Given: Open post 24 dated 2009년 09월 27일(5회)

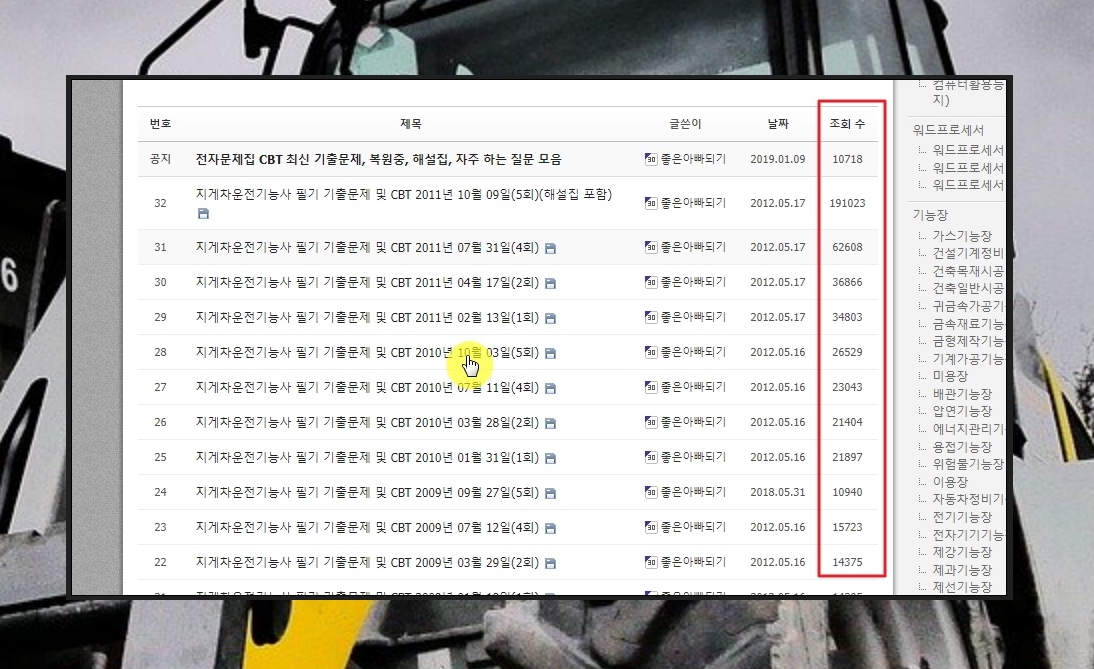Looking at the screenshot, I should (x=367, y=493).
